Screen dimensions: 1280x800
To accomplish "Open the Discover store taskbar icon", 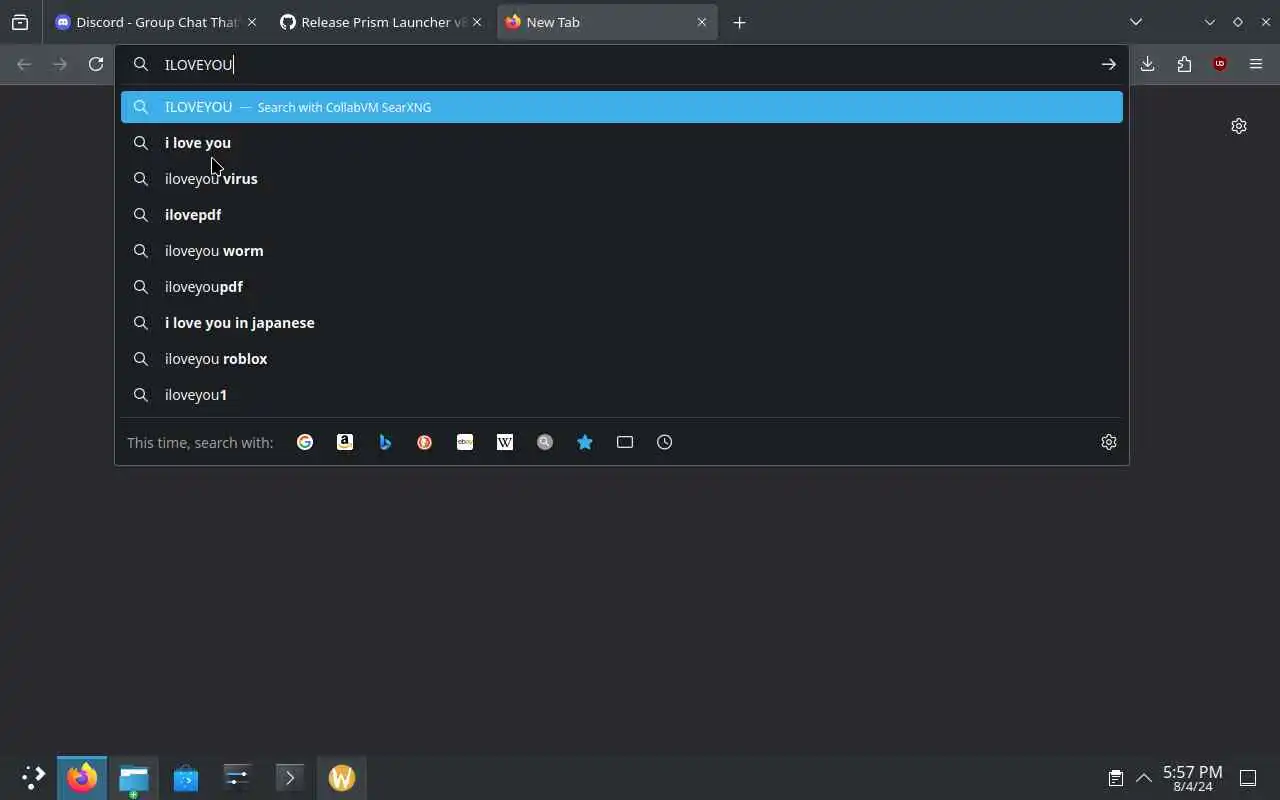I will (186, 777).
